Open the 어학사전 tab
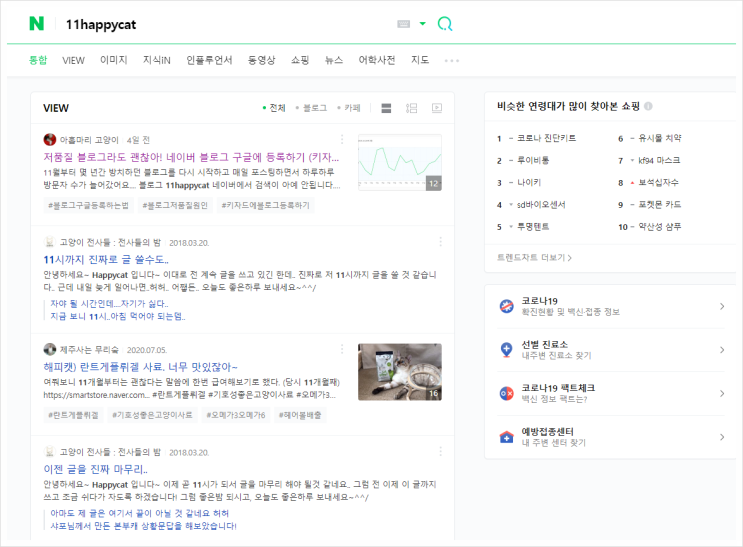Screen dimensions: 743x547 pos(377,60)
